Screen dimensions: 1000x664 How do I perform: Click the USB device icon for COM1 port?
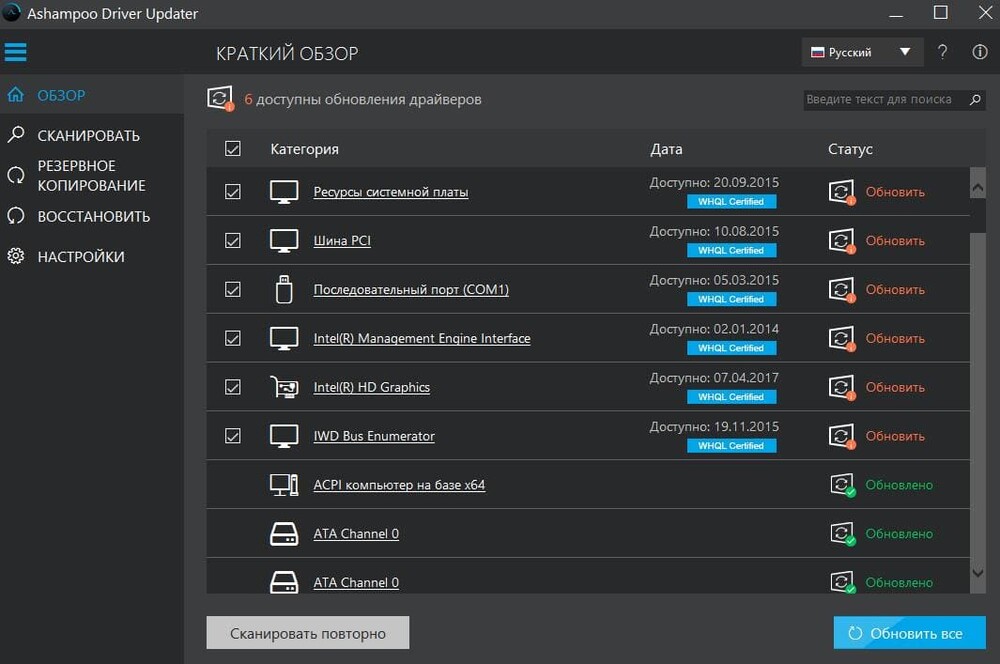pyautogui.click(x=284, y=289)
